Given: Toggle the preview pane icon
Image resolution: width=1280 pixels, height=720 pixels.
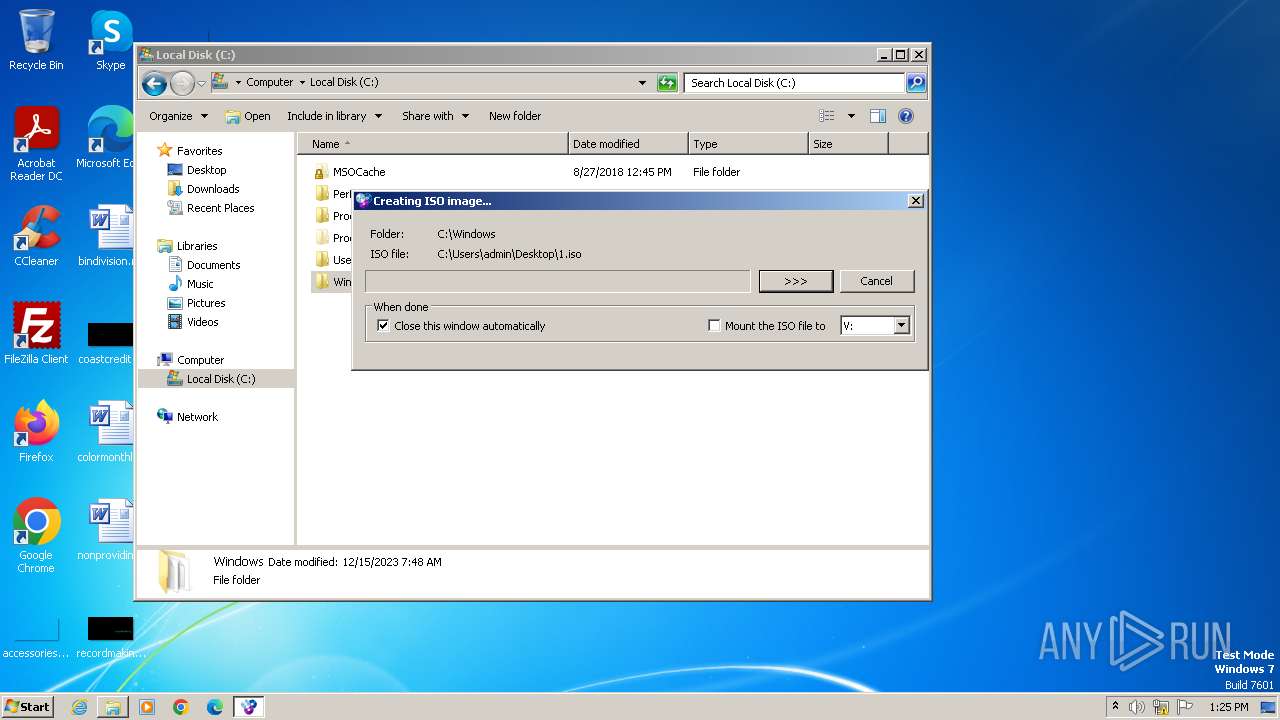Looking at the screenshot, I should [877, 116].
